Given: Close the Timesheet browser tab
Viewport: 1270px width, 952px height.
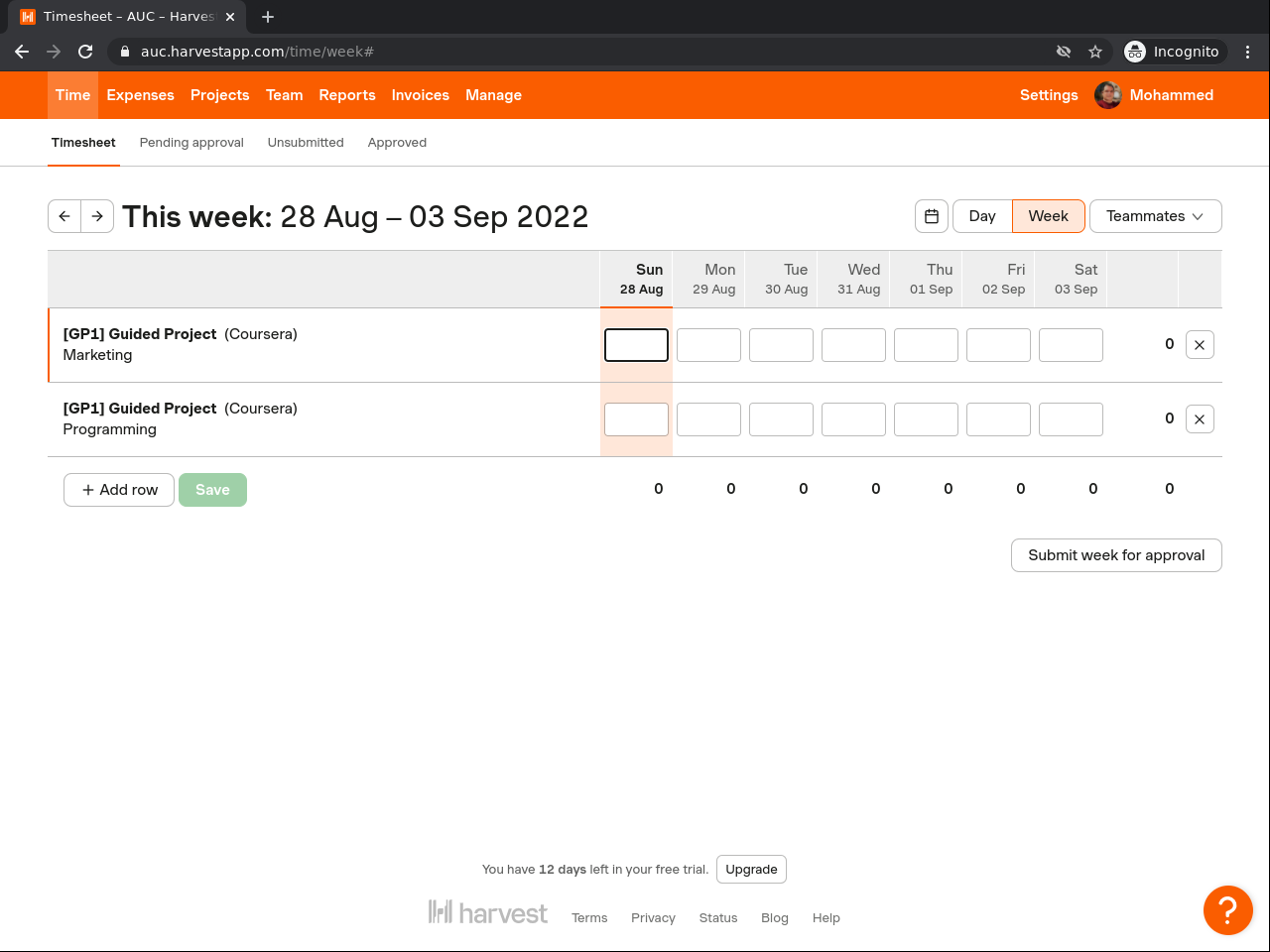Looking at the screenshot, I should pyautogui.click(x=230, y=17).
